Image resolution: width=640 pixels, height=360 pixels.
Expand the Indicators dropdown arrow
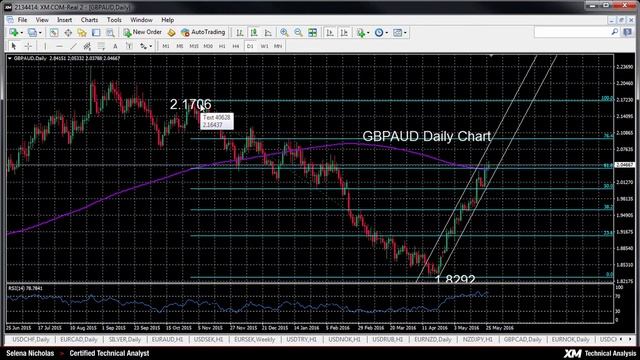(x=368, y=33)
